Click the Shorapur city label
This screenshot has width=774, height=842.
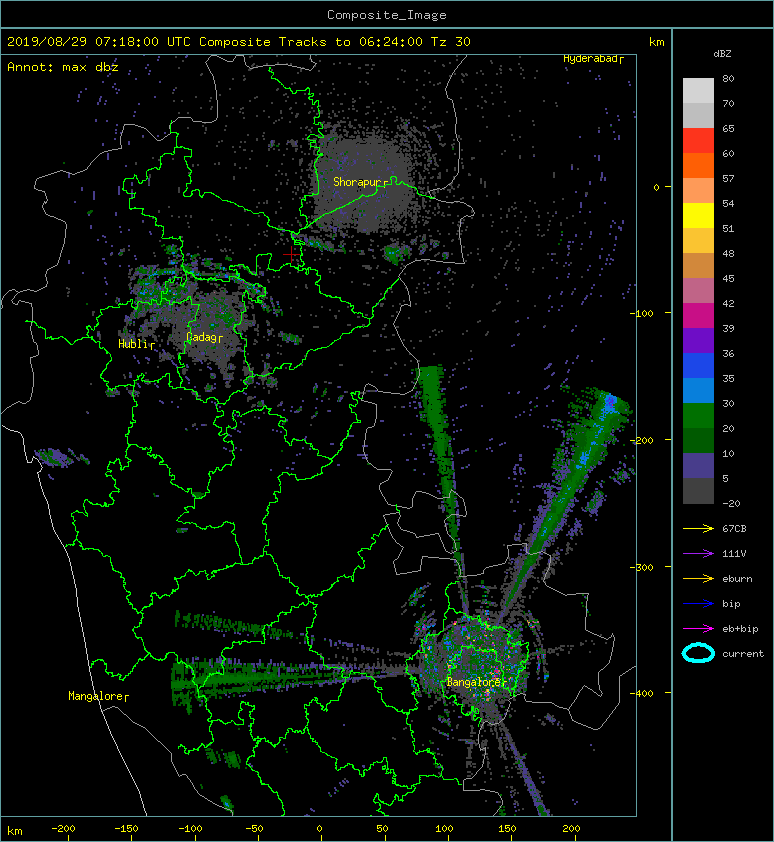click(x=360, y=182)
